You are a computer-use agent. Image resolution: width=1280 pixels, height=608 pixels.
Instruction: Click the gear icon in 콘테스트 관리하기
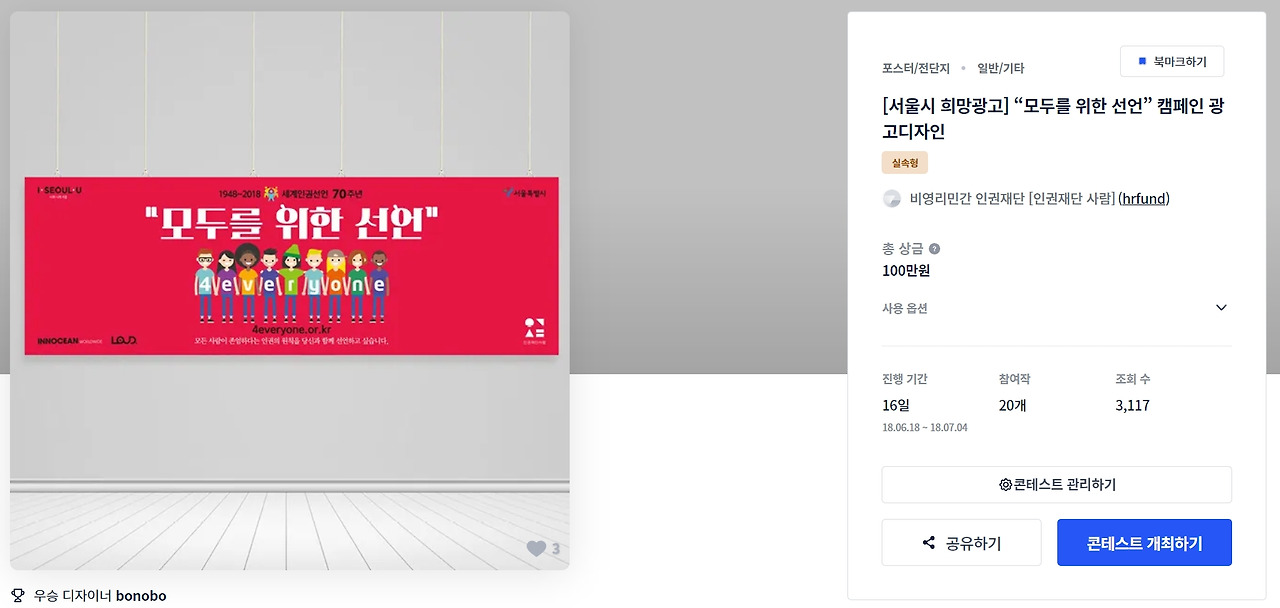point(1005,485)
